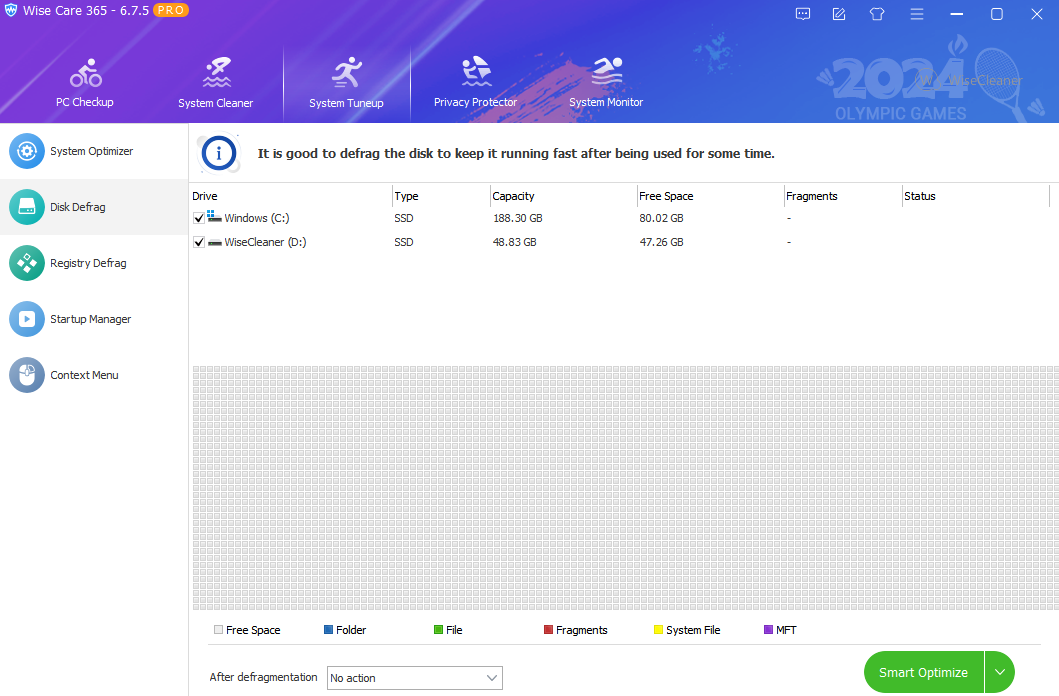
Task: Open the feedback chat icon in title bar
Action: click(802, 14)
